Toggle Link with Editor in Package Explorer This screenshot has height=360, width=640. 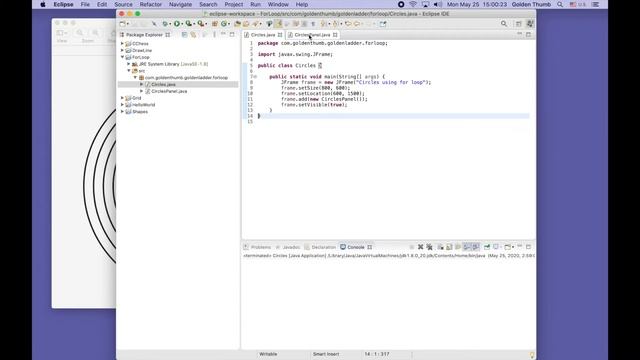click(193, 35)
